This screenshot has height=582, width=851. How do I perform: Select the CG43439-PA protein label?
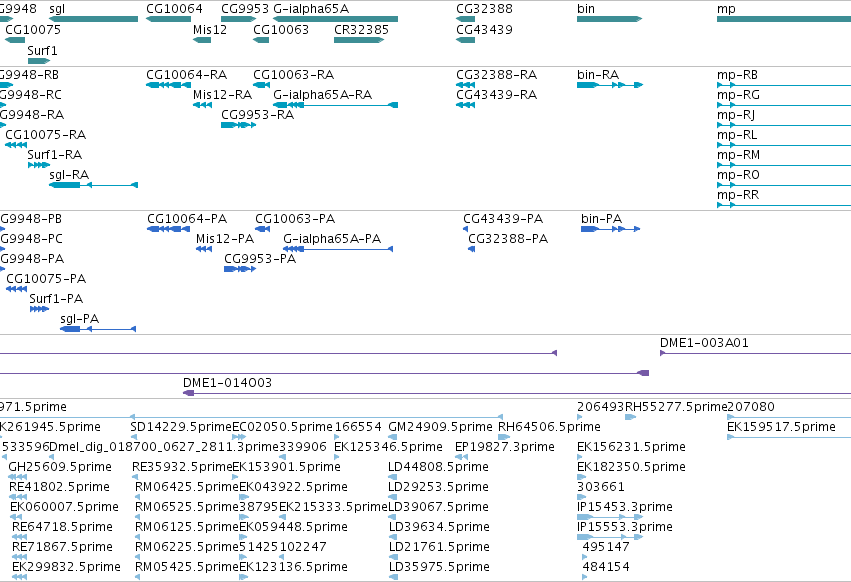[x=503, y=219]
